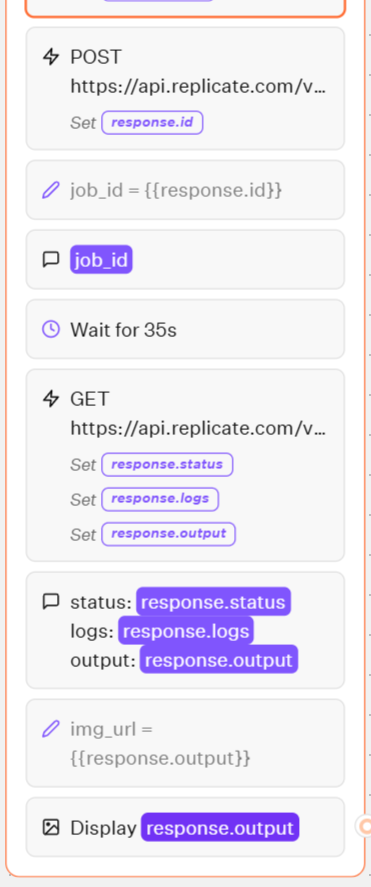Click response.logs chip in message block
Image resolution: width=371 pixels, height=887 pixels.
click(x=186, y=631)
